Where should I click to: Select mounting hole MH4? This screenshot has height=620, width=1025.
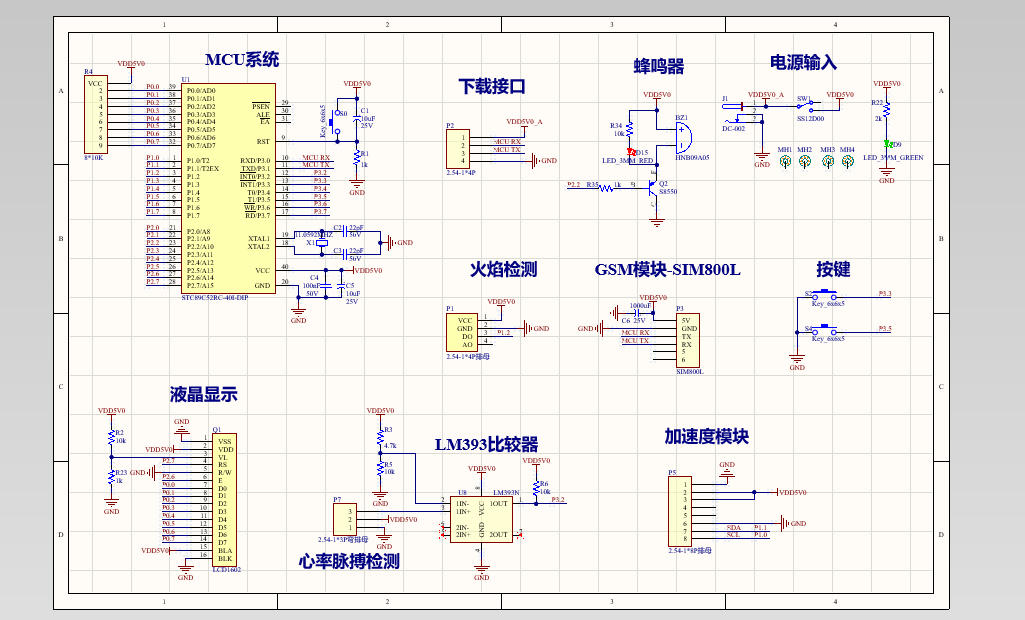848,161
